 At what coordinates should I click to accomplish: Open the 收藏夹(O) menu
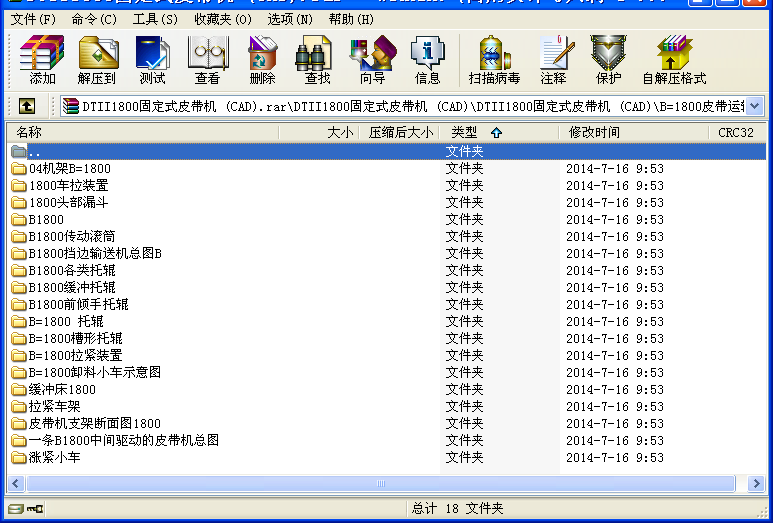point(223,20)
